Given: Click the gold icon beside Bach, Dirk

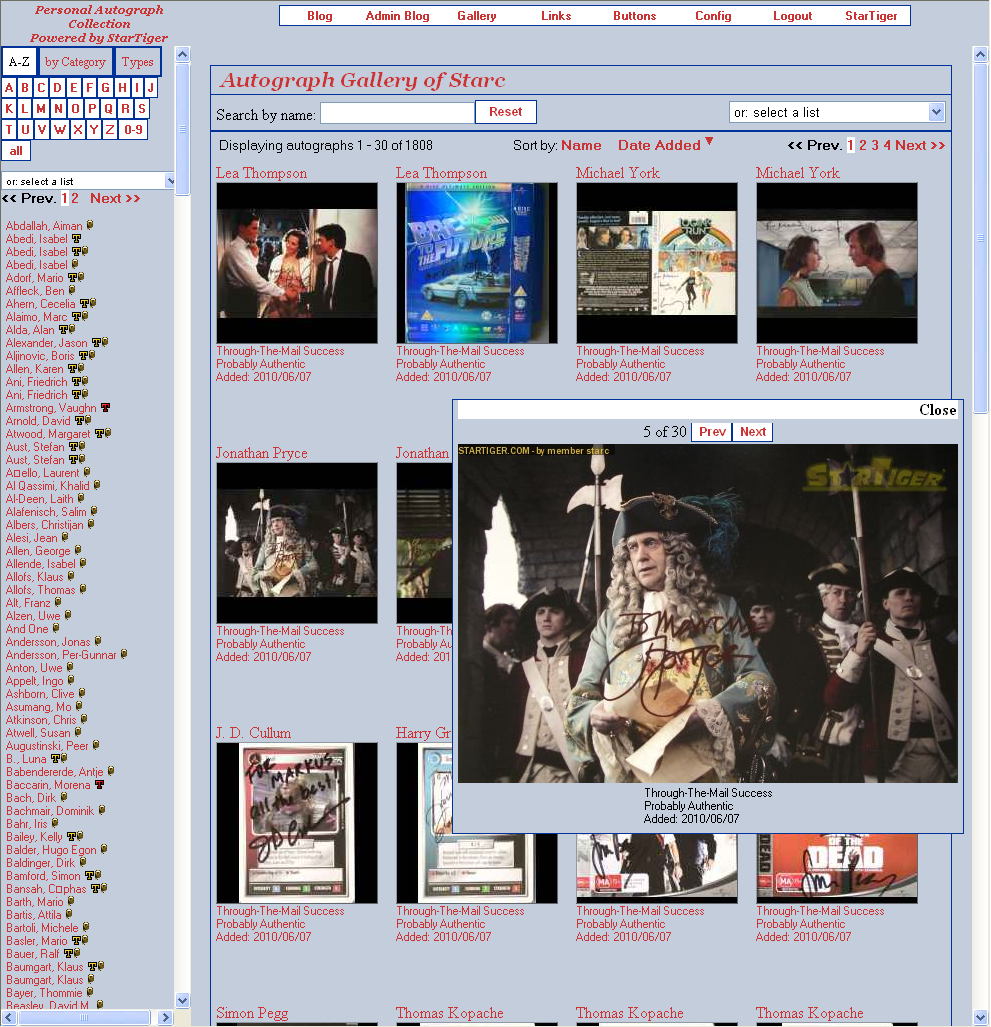Looking at the screenshot, I should click(x=64, y=796).
